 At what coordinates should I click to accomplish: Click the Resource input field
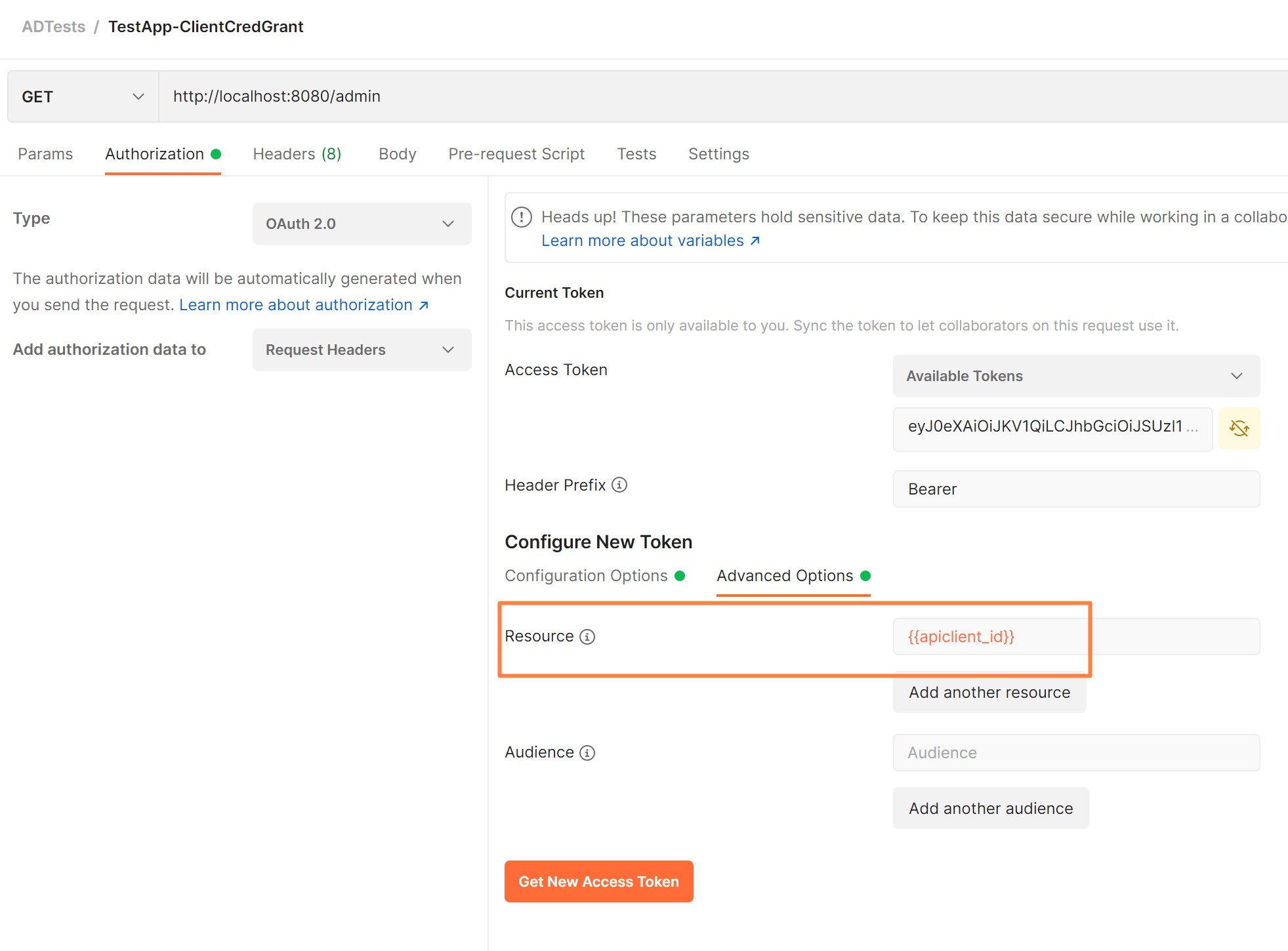(1076, 636)
